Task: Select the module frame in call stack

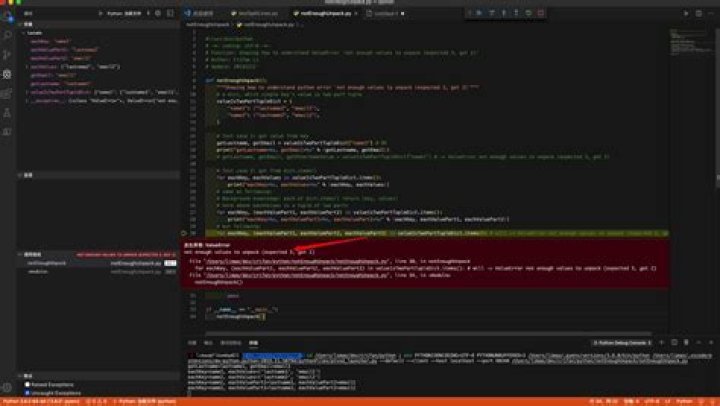Action: pos(98,271)
